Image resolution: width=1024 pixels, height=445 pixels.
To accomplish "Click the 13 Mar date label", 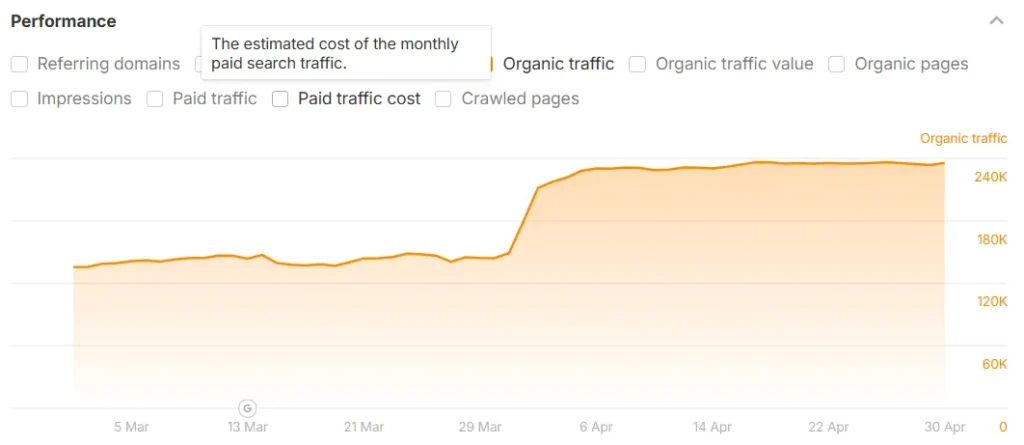I will tap(247, 427).
